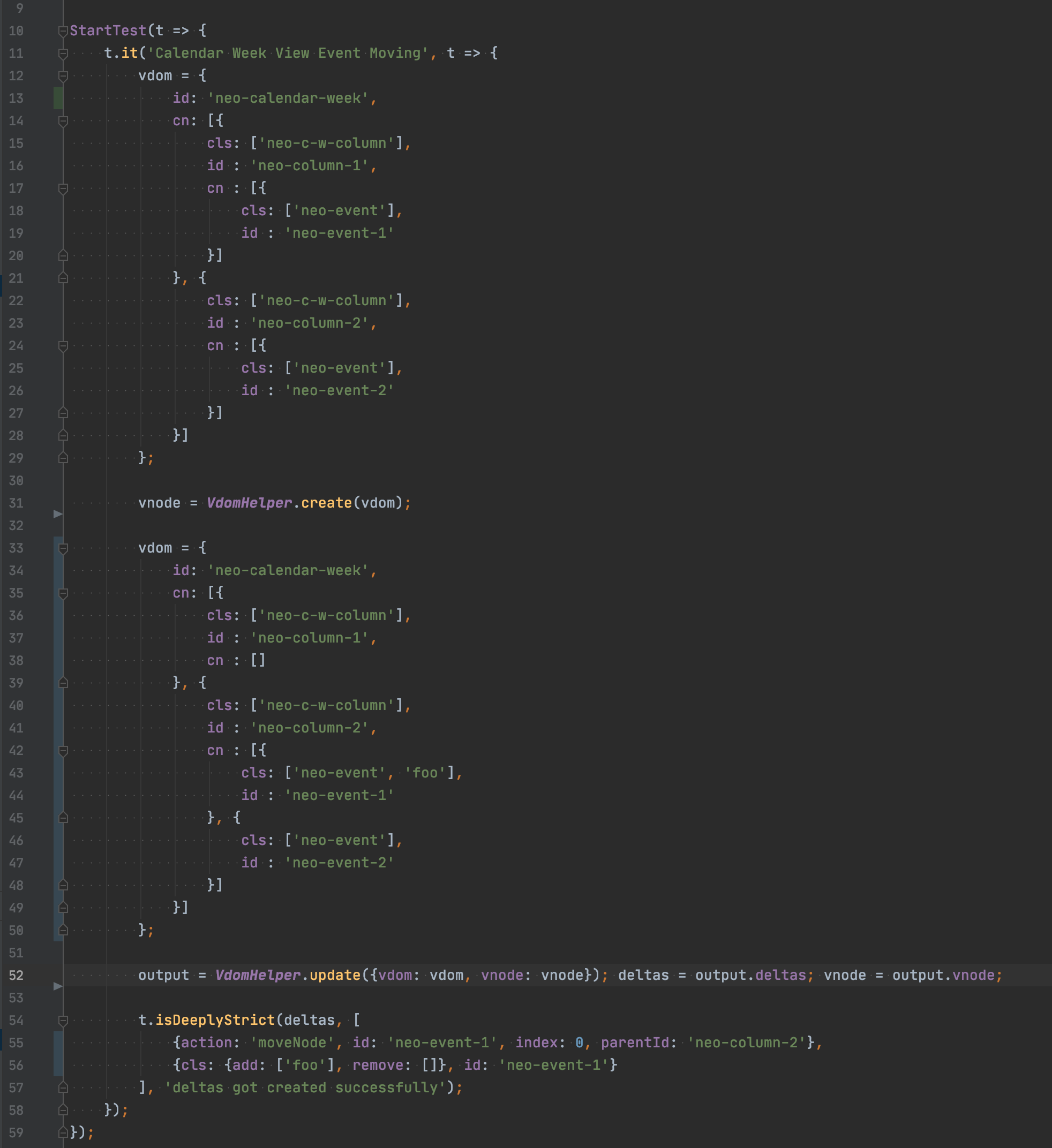Click gutter arrow marker below line 31
The height and width of the screenshot is (1148, 1052).
[57, 514]
